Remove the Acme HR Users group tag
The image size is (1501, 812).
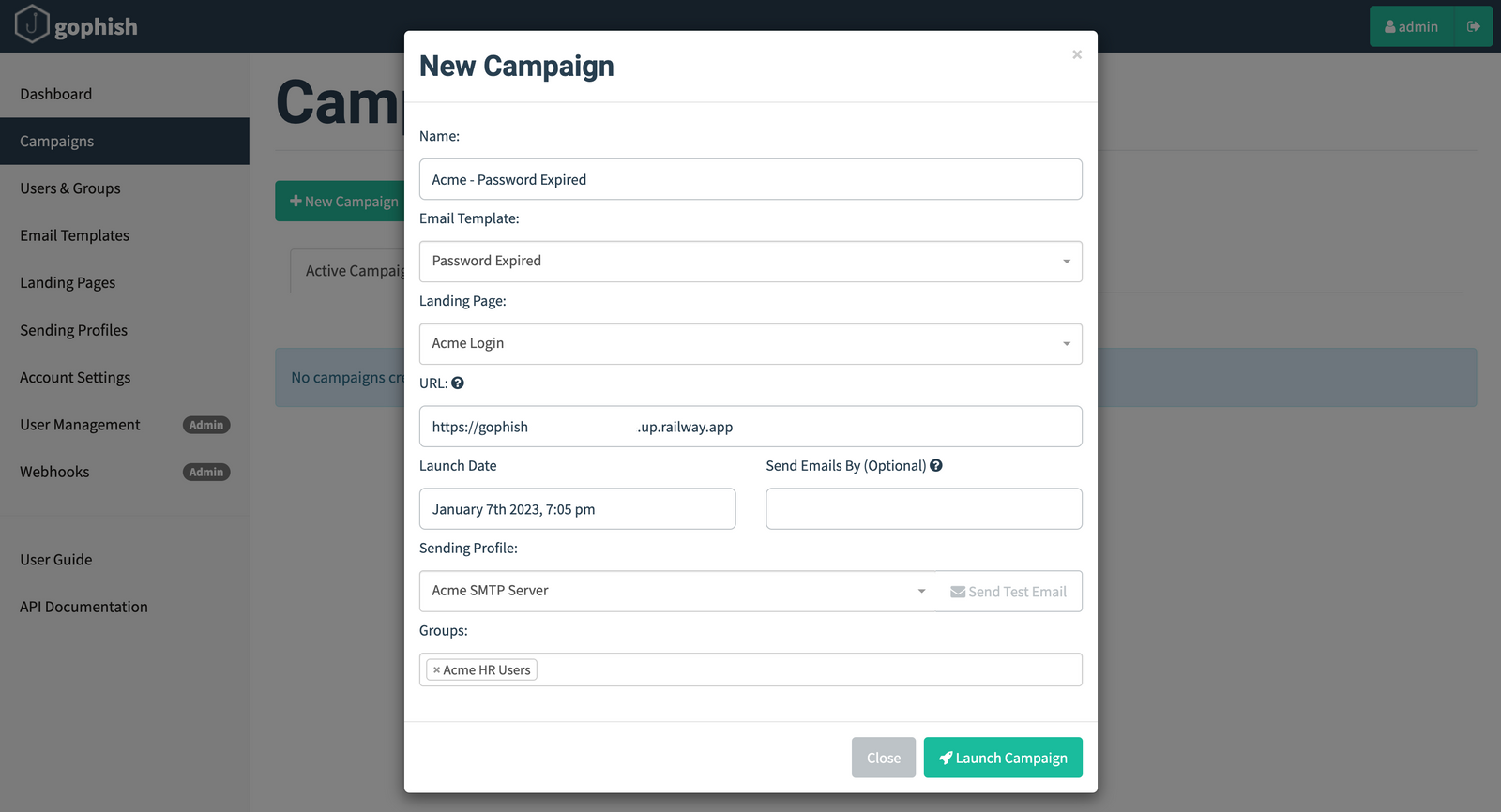[x=436, y=669]
